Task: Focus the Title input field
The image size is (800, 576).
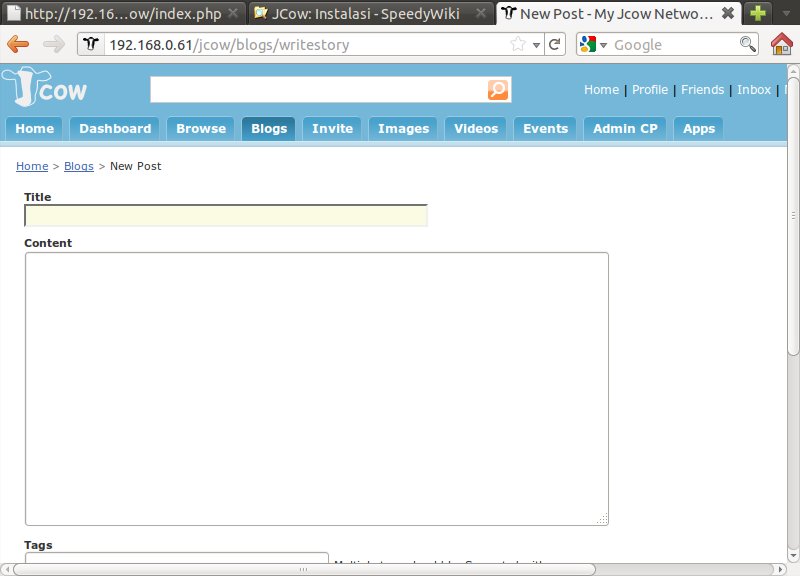Action: pyautogui.click(x=226, y=216)
